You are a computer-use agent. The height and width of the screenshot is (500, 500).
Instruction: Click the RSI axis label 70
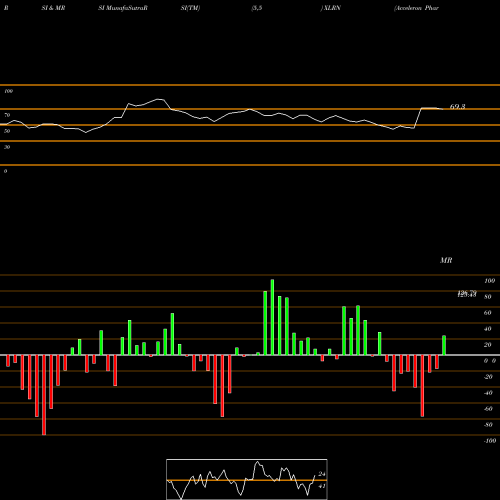tap(7, 115)
